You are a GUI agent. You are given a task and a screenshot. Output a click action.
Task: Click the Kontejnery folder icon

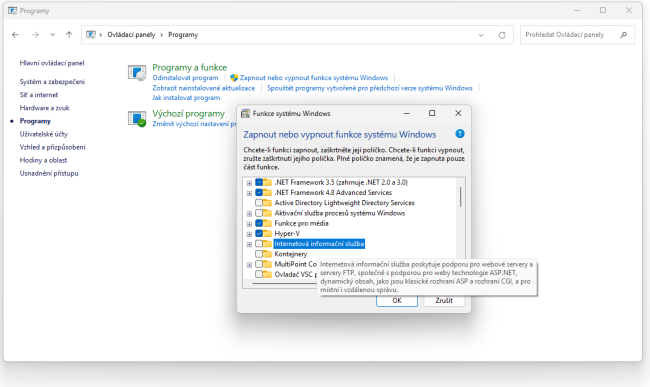pos(267,254)
